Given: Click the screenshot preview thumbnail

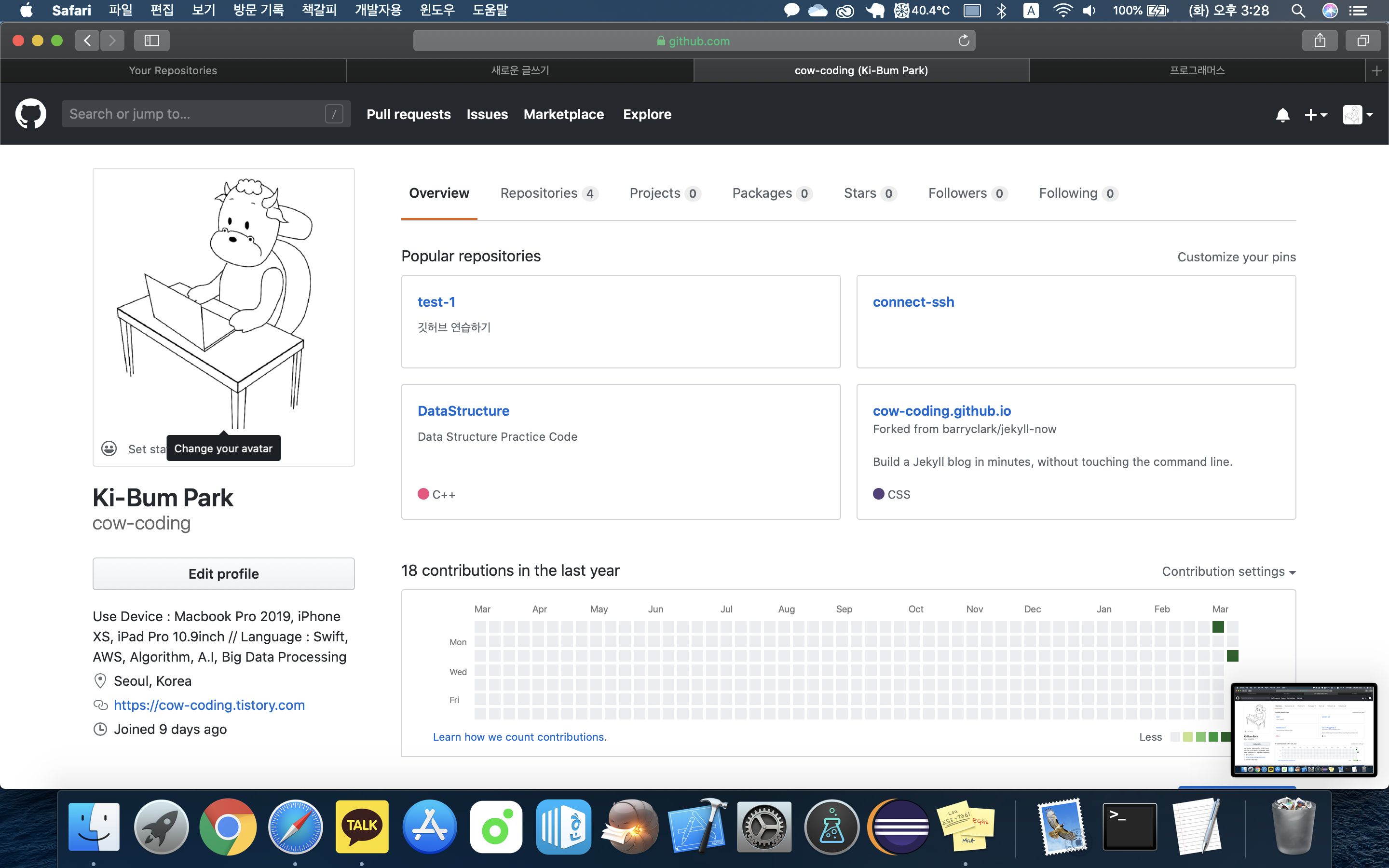Looking at the screenshot, I should pyautogui.click(x=1304, y=730).
